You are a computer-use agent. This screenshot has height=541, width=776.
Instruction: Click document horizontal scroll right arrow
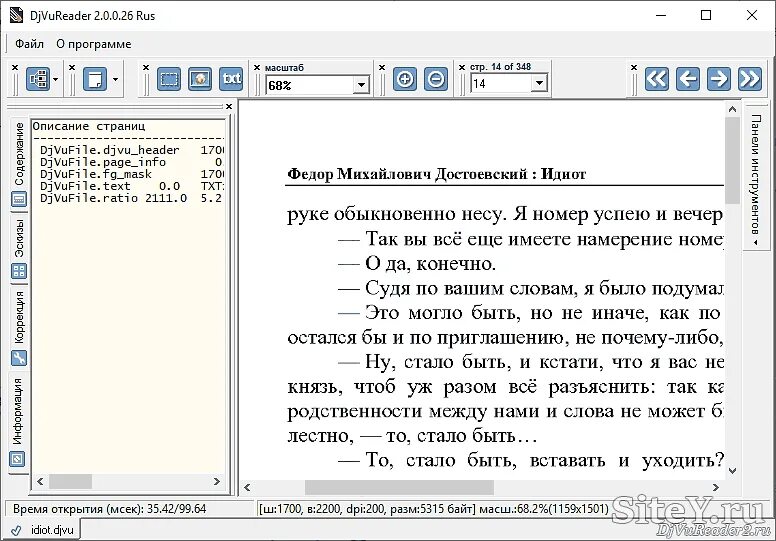coord(715,488)
